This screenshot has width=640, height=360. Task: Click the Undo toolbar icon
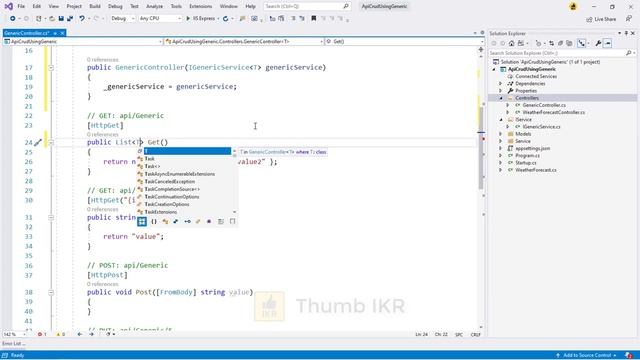click(82, 18)
